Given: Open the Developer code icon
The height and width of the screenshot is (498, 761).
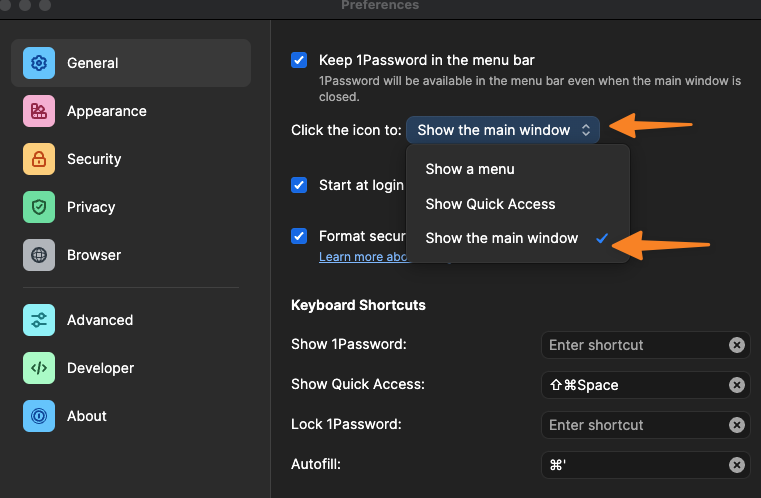Looking at the screenshot, I should coord(39,368).
